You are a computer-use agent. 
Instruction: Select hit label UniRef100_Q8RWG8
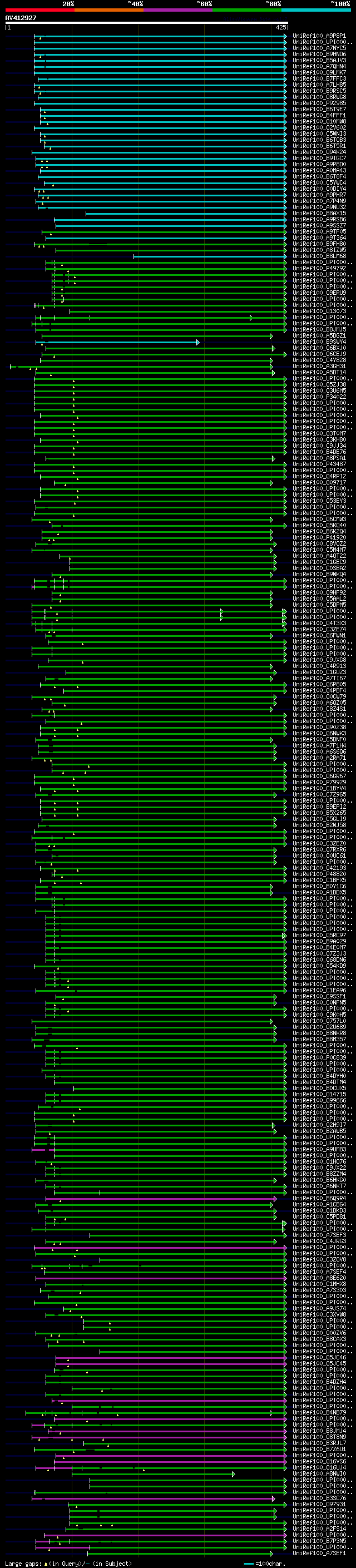tap(319, 97)
